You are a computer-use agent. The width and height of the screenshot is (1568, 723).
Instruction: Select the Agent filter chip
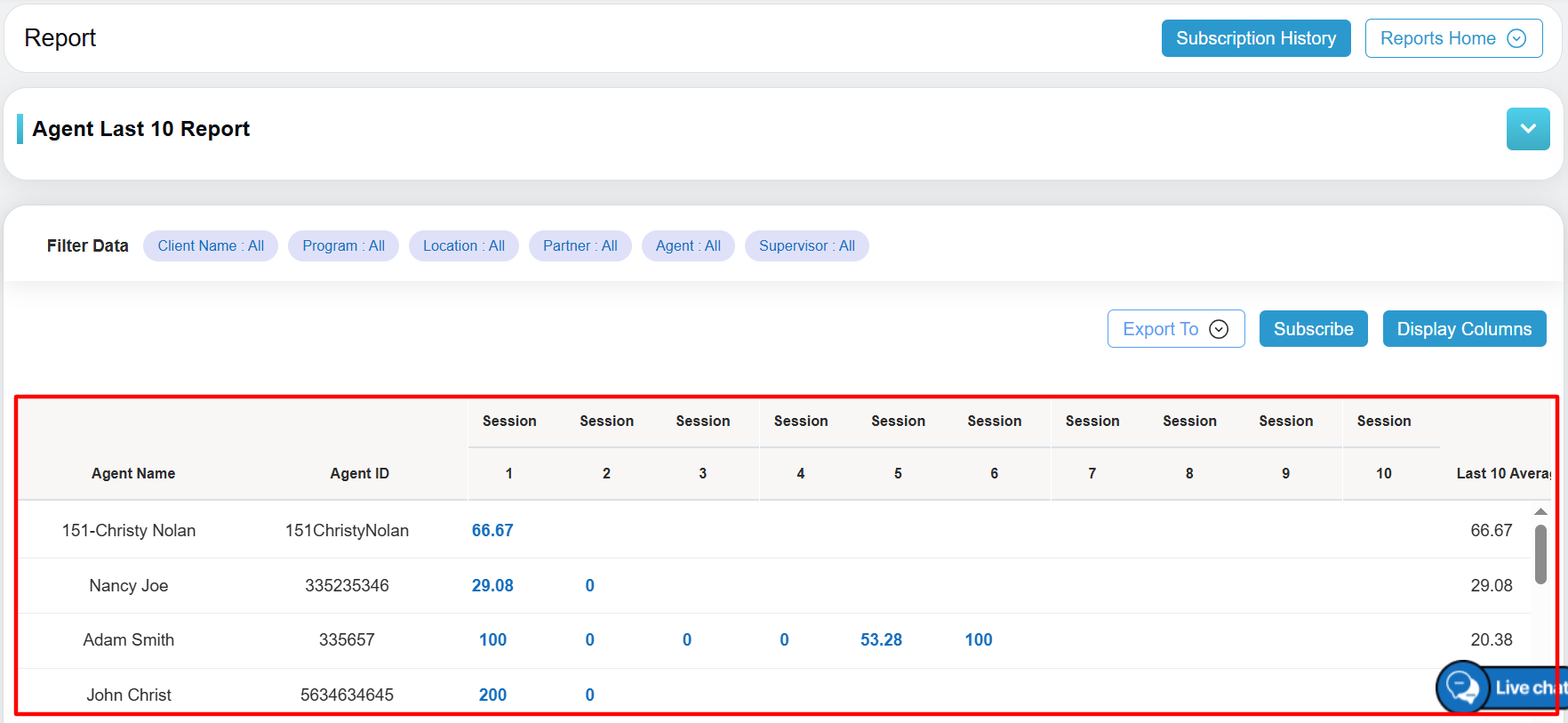click(688, 246)
